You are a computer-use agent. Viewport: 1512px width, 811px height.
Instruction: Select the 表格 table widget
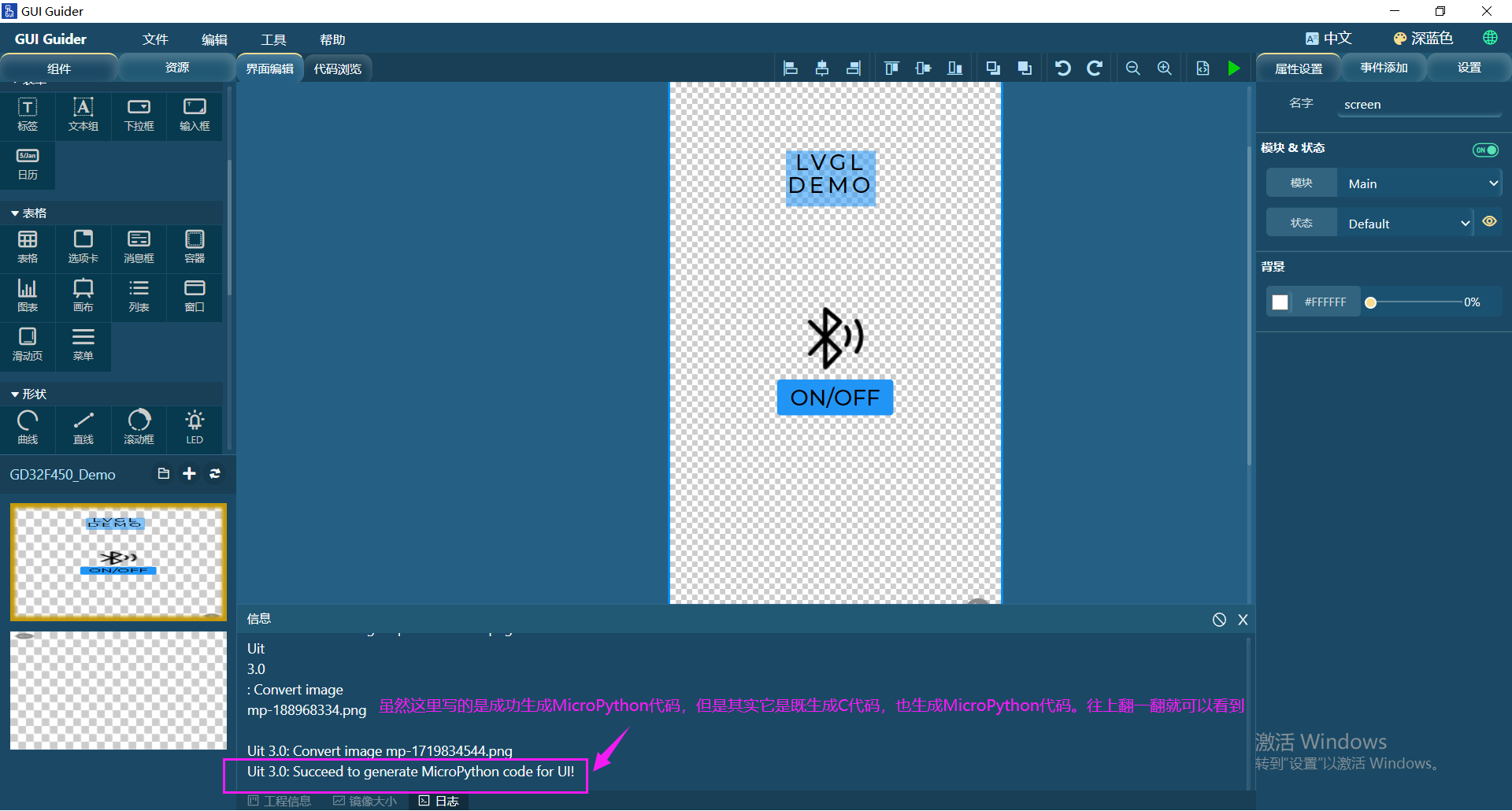(28, 247)
